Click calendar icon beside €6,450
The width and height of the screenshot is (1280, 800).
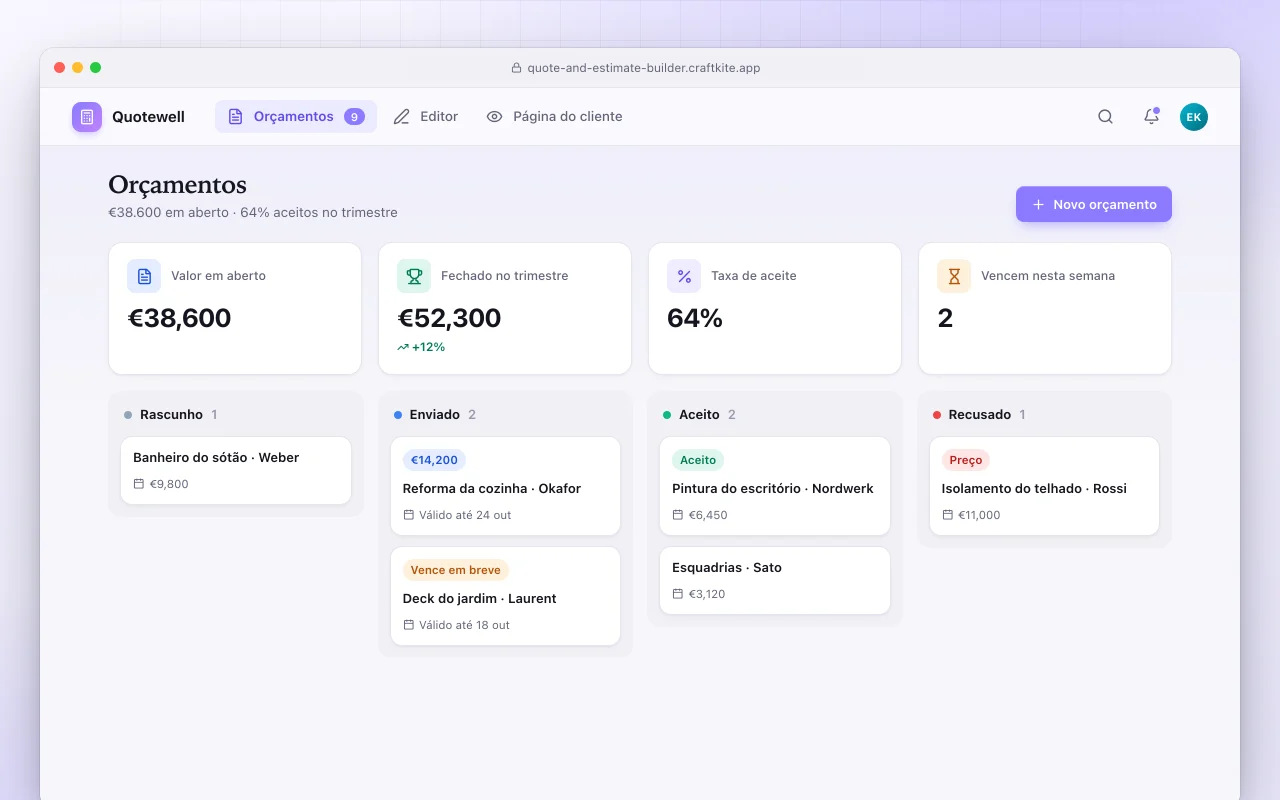point(678,515)
